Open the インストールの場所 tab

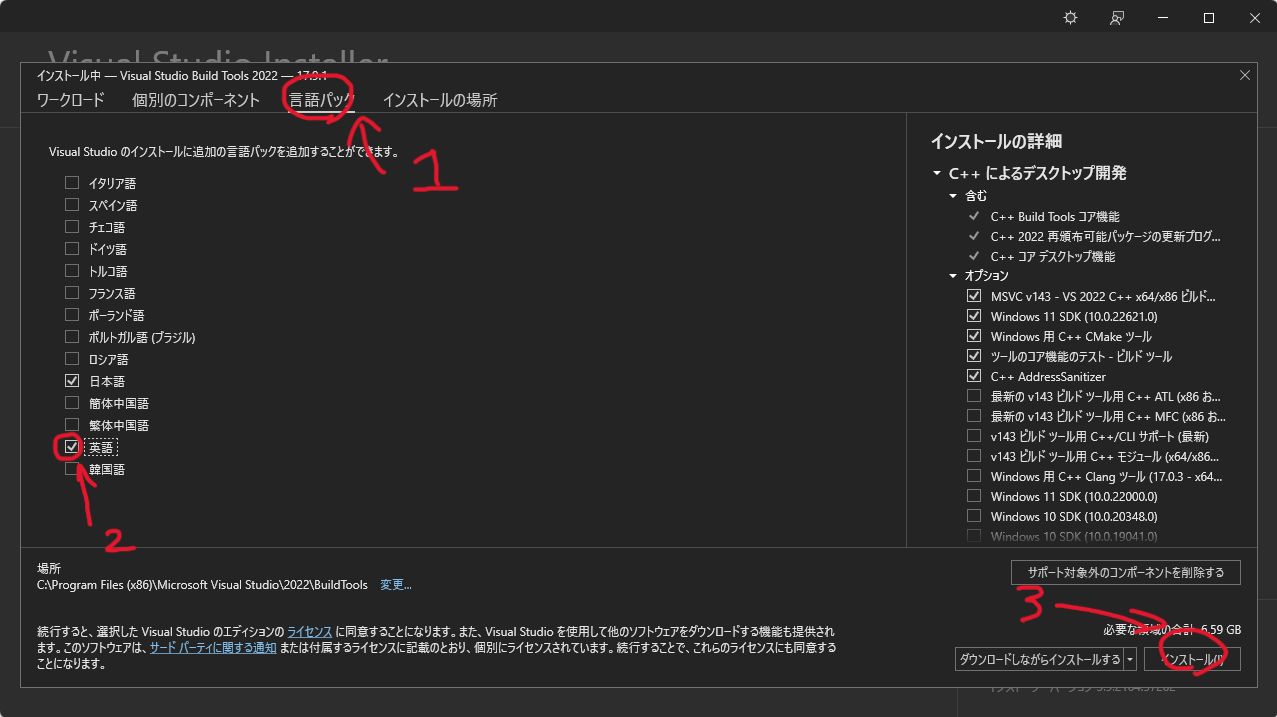pos(440,100)
